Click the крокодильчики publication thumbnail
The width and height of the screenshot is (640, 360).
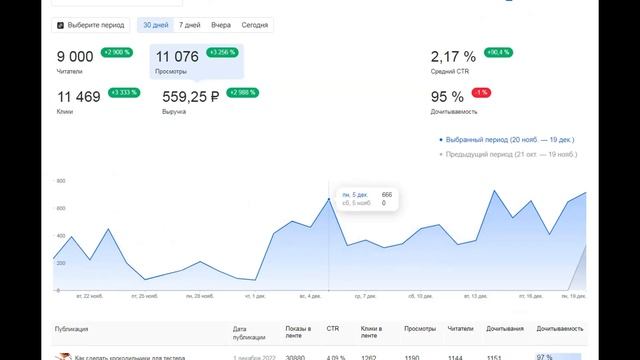(x=63, y=357)
